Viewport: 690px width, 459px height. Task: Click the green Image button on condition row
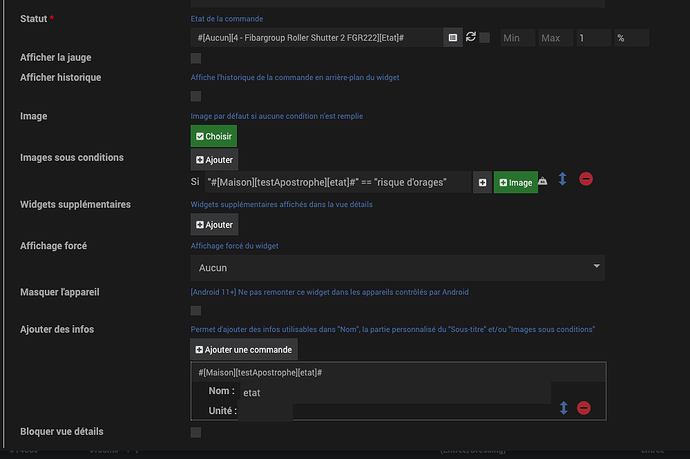[x=516, y=183]
